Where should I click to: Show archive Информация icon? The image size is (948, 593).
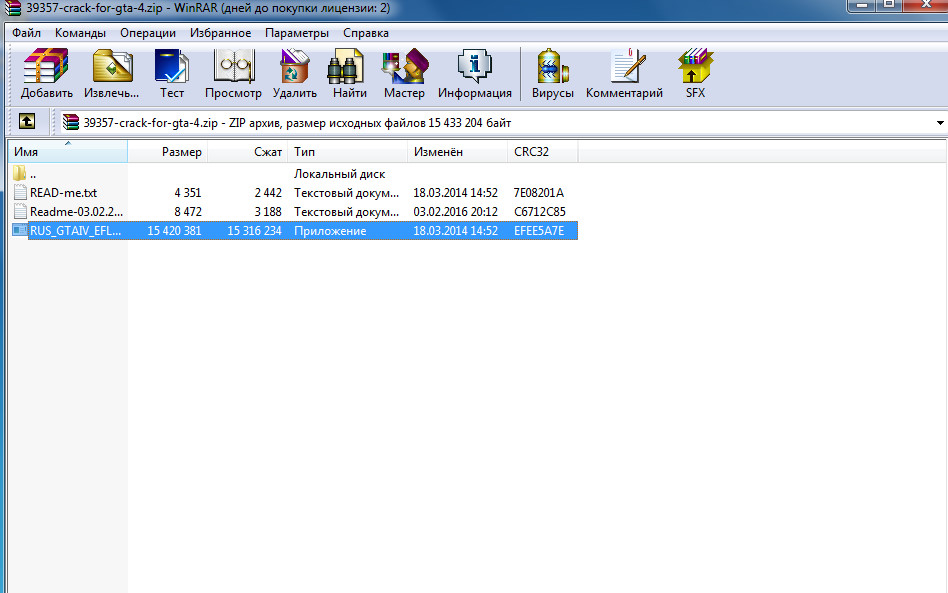(x=475, y=66)
